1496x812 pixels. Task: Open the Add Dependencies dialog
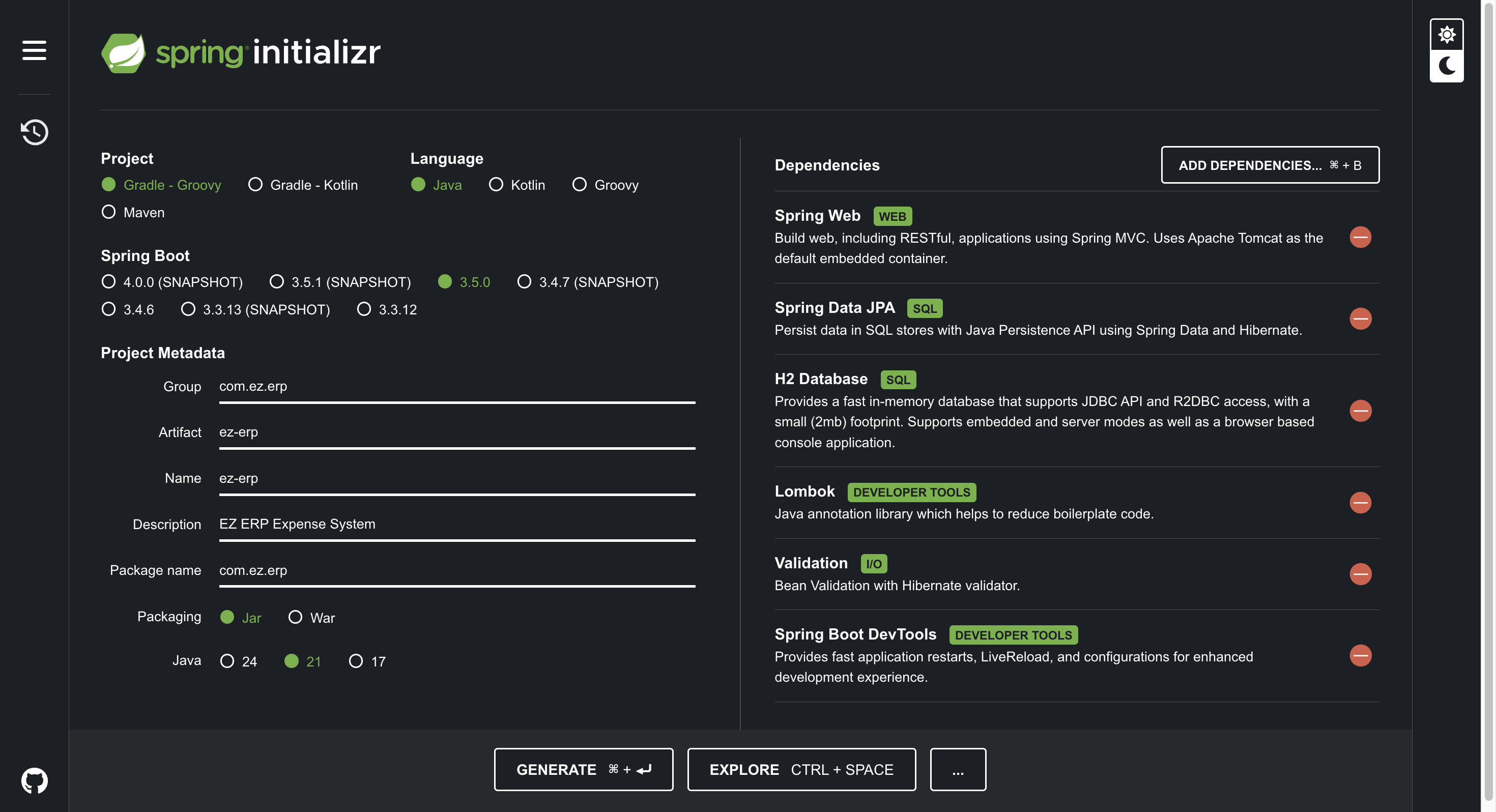coord(1270,165)
